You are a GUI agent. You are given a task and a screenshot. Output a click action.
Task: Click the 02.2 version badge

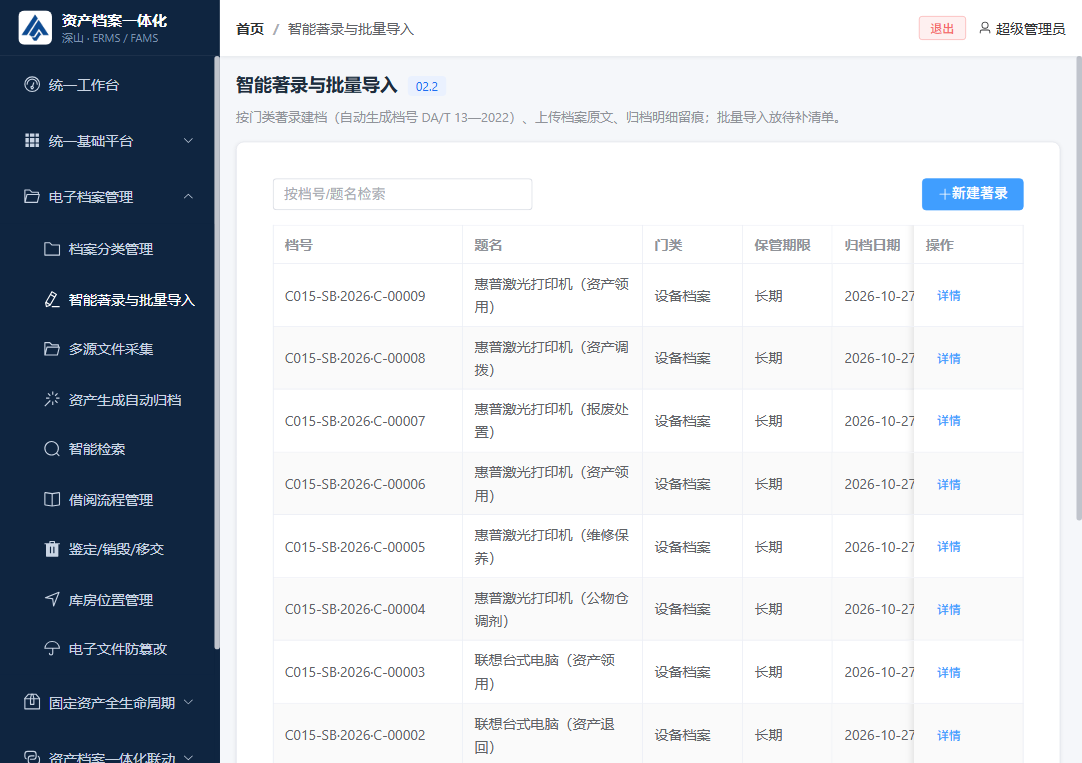coord(426,86)
